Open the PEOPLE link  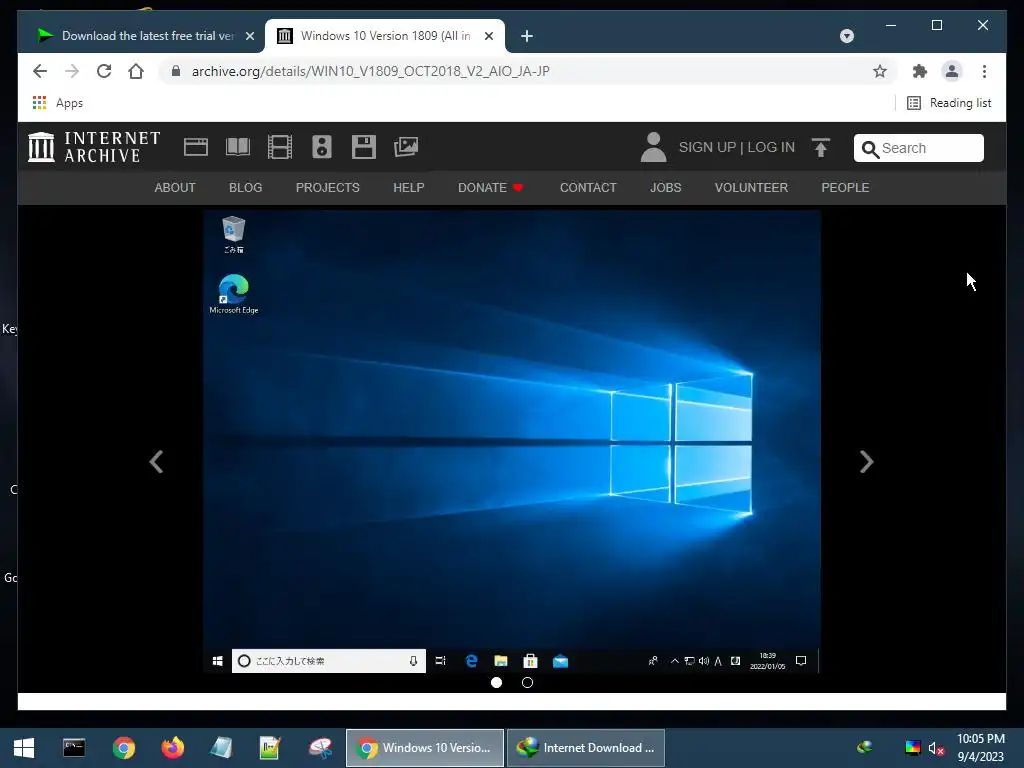pyautogui.click(x=845, y=188)
